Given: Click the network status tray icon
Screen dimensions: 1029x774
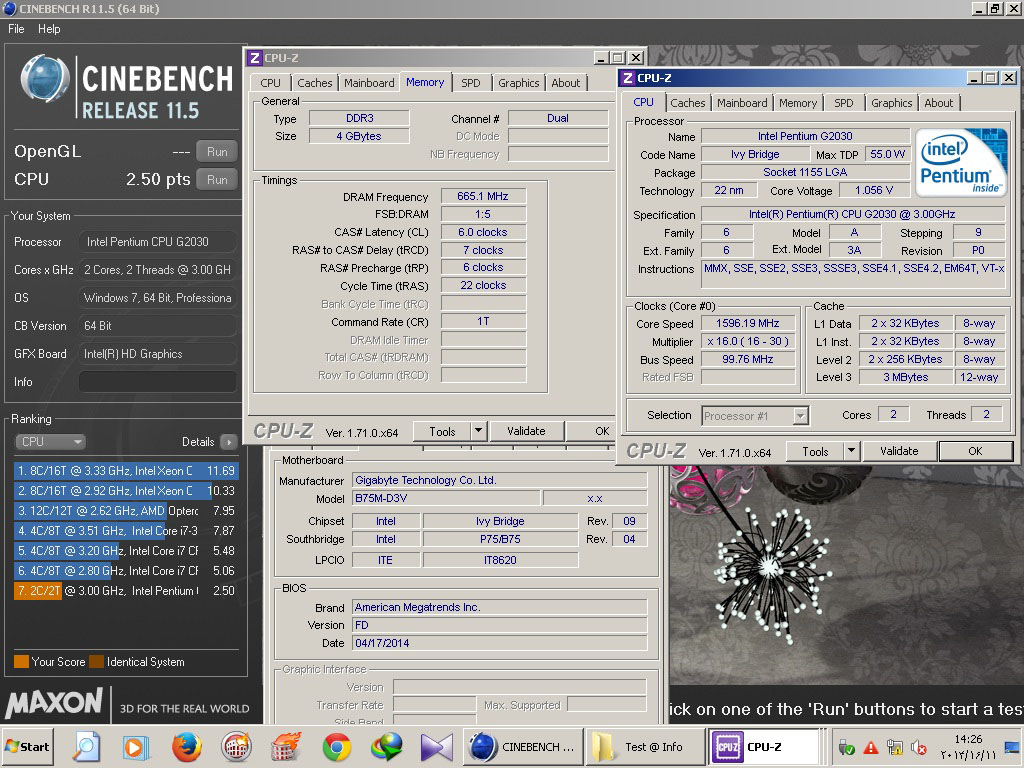Looking at the screenshot, I should click(x=894, y=747).
